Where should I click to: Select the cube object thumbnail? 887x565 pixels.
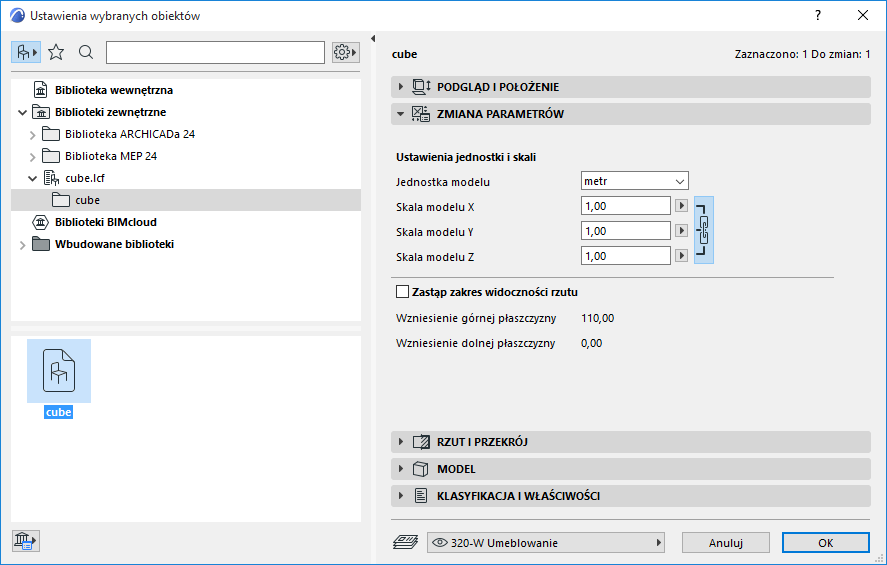[x=59, y=372]
